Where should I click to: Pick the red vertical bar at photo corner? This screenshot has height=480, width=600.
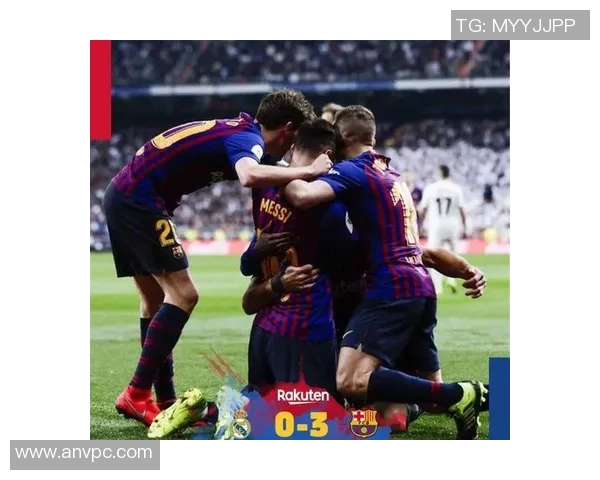(101, 90)
